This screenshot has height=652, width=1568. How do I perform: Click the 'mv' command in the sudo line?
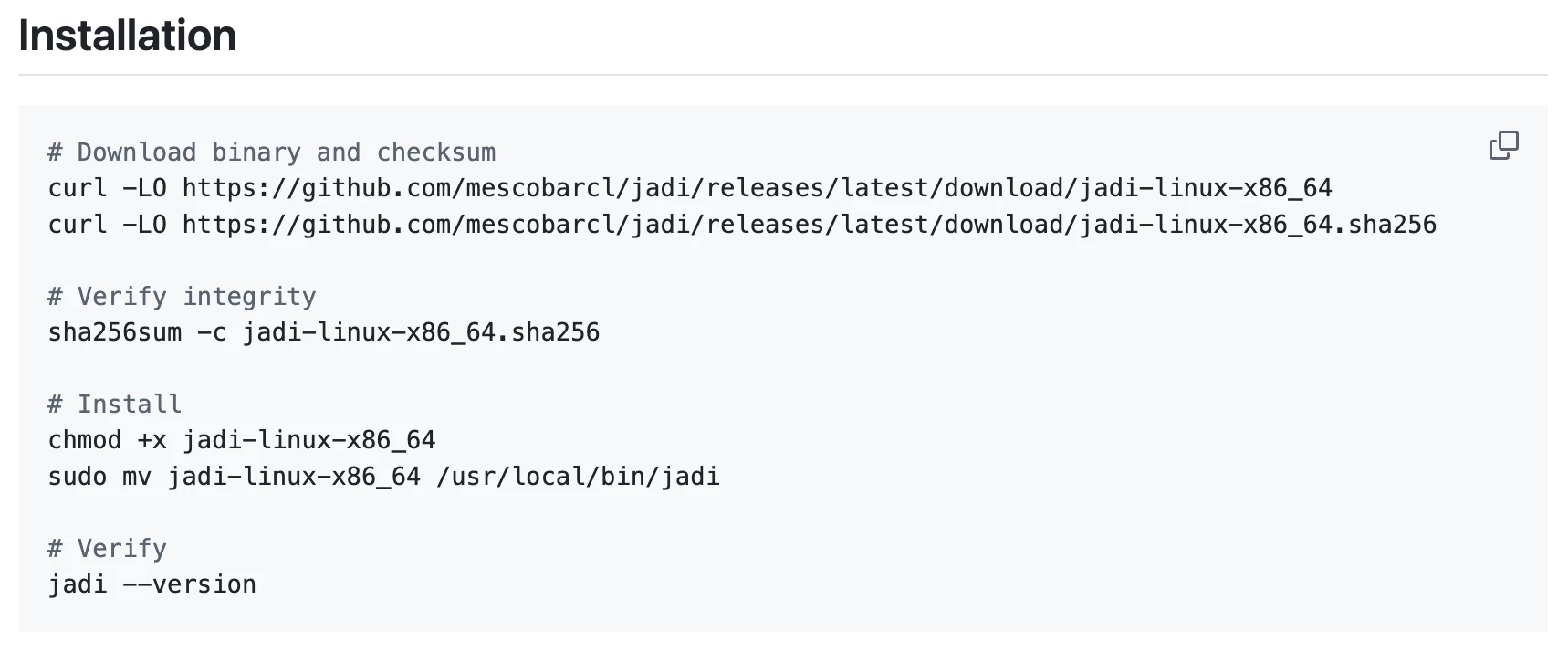coord(137,477)
